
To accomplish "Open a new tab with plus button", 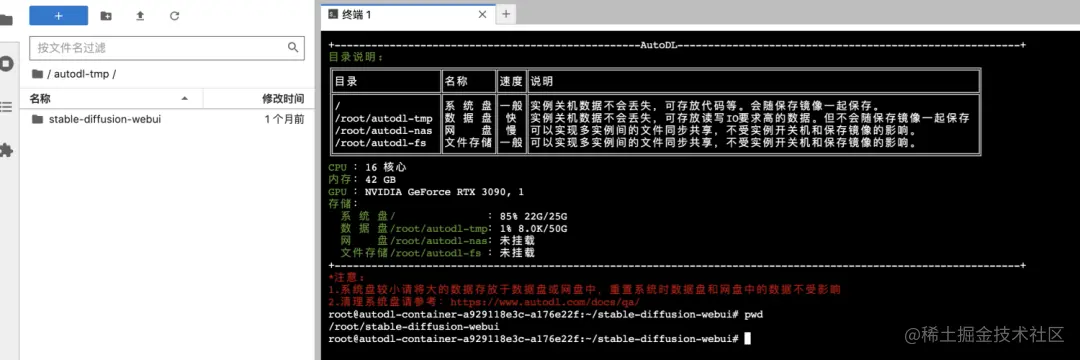I will [x=506, y=14].
